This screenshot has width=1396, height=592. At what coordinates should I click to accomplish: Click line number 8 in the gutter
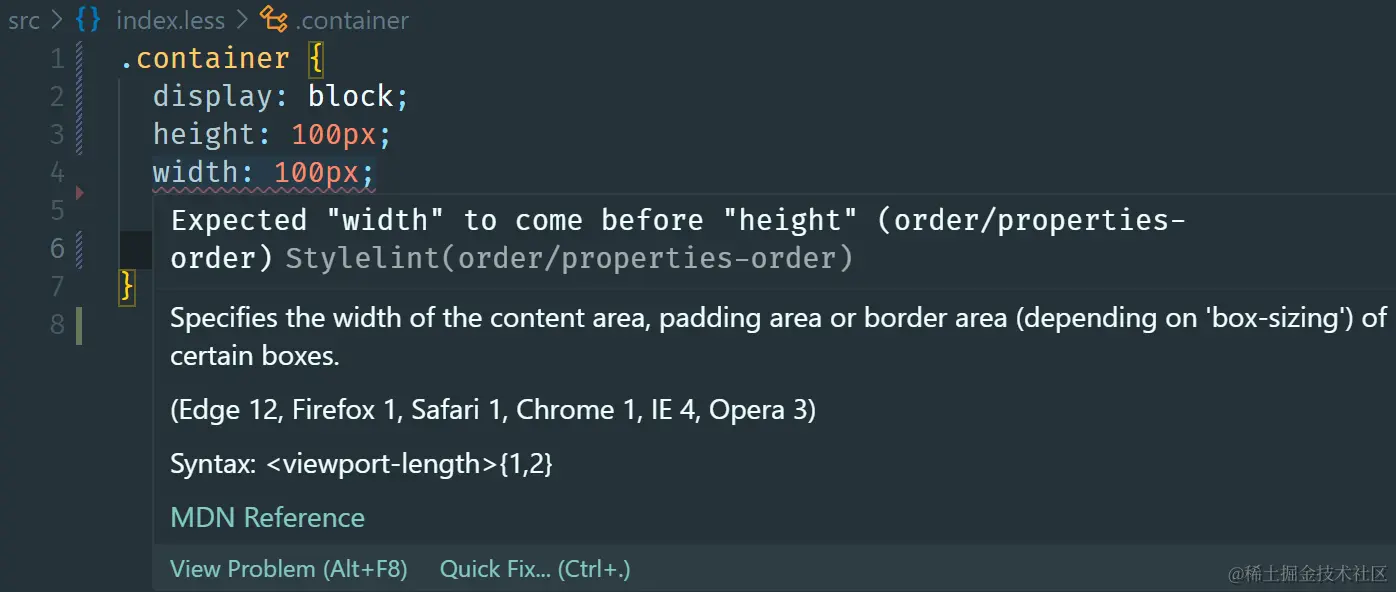[57, 324]
